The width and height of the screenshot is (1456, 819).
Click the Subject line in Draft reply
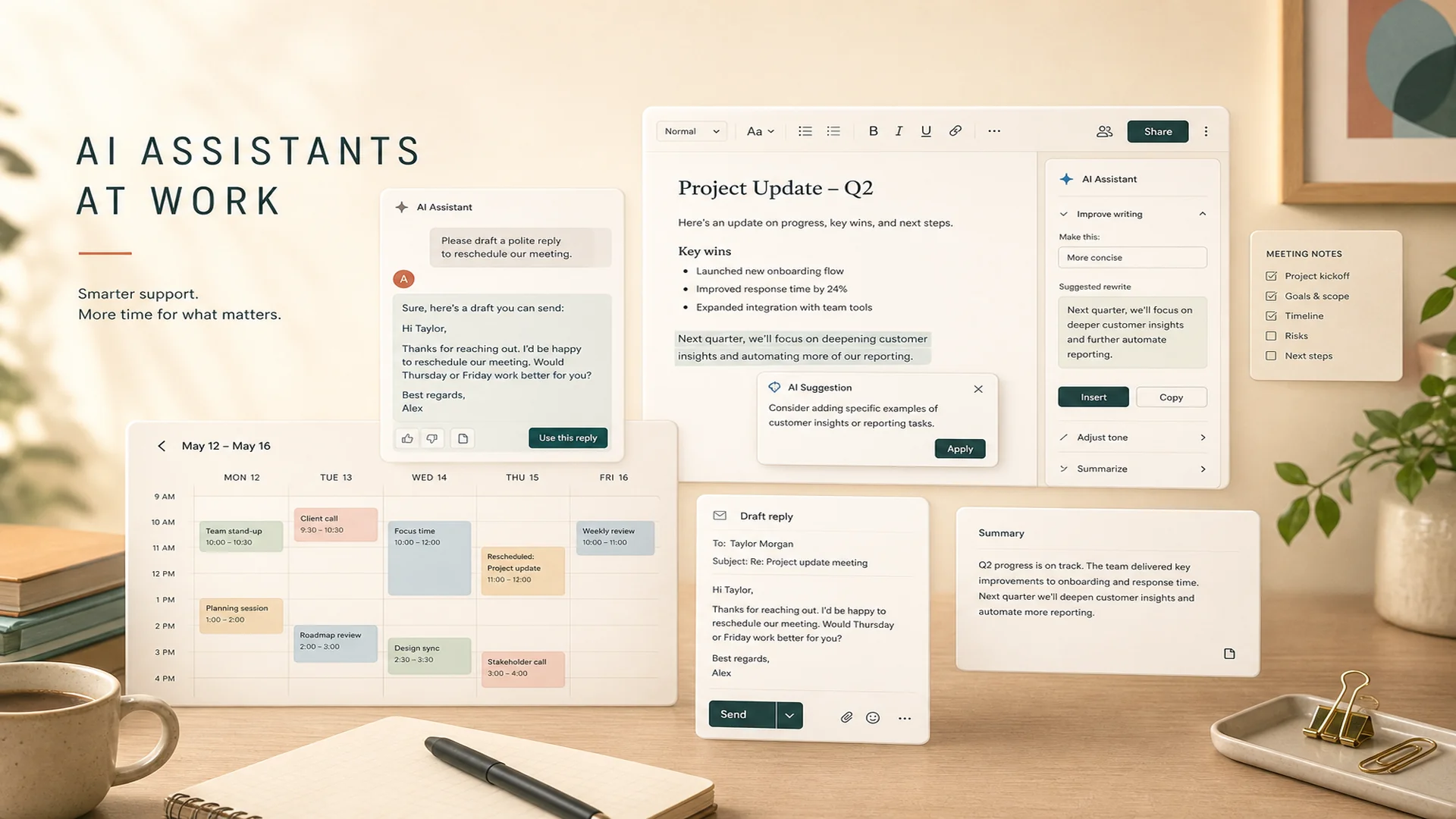[789, 562]
